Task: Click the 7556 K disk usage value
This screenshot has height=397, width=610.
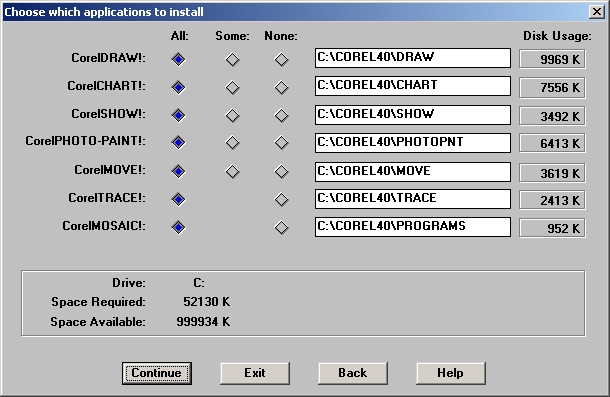Action: point(552,88)
